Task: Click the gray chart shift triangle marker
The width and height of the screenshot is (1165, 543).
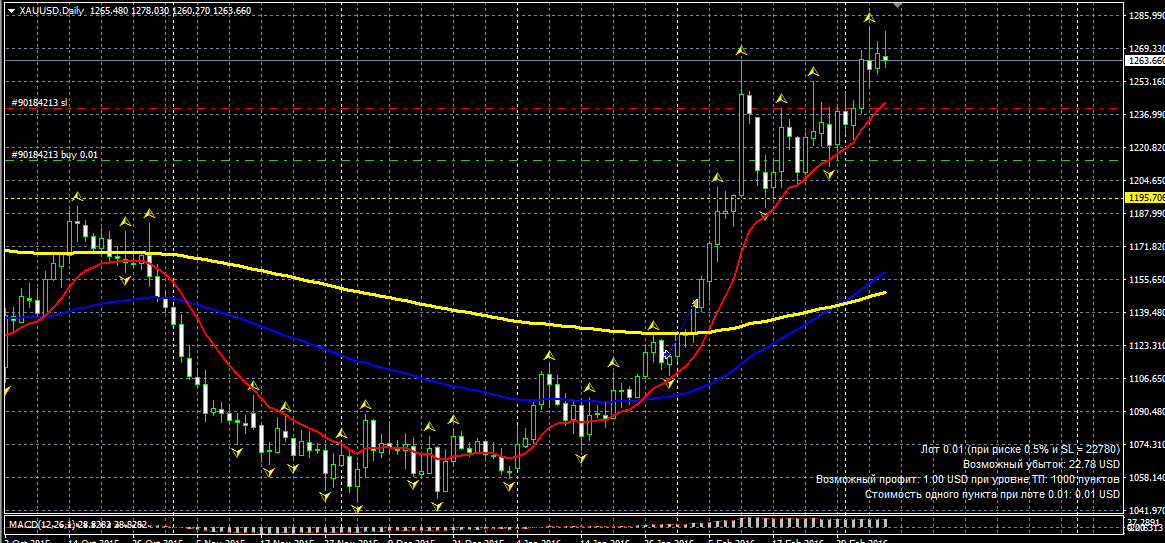Action: [x=898, y=5]
